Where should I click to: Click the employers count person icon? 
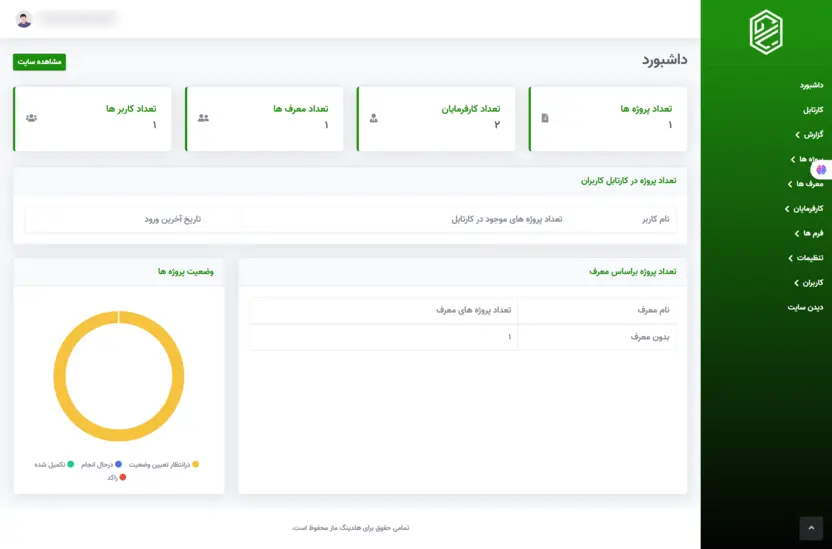click(x=374, y=118)
